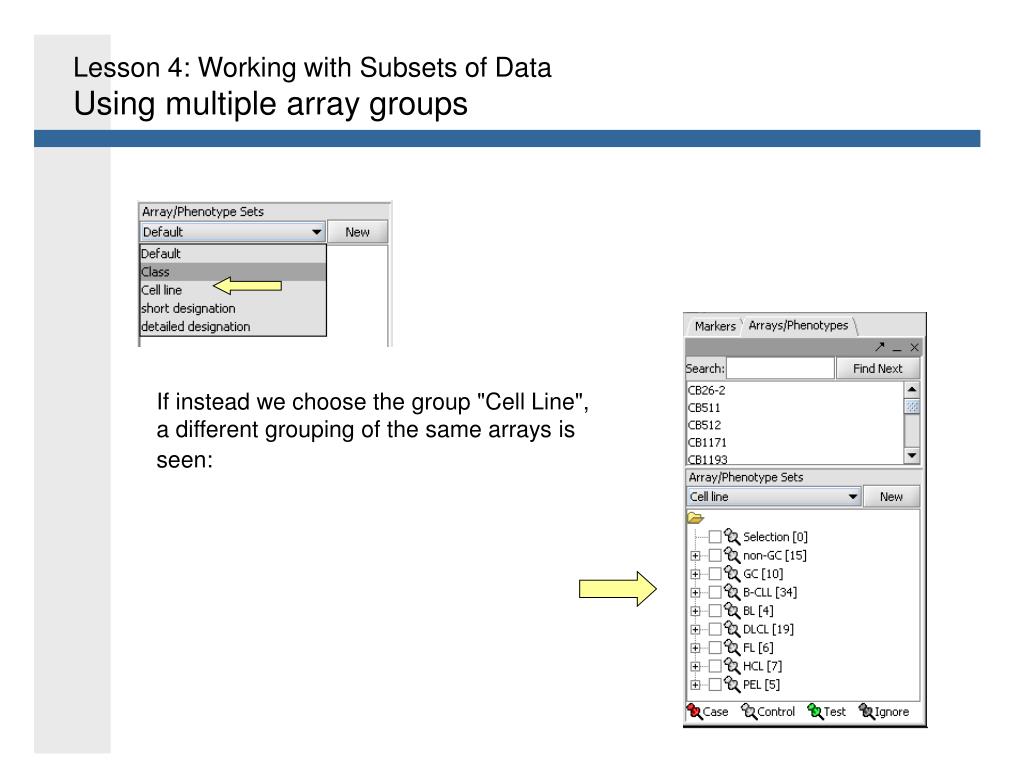Screen dimensions: 1023x780
Task: Select the B-CLL [34] set label
Action: pos(770,592)
